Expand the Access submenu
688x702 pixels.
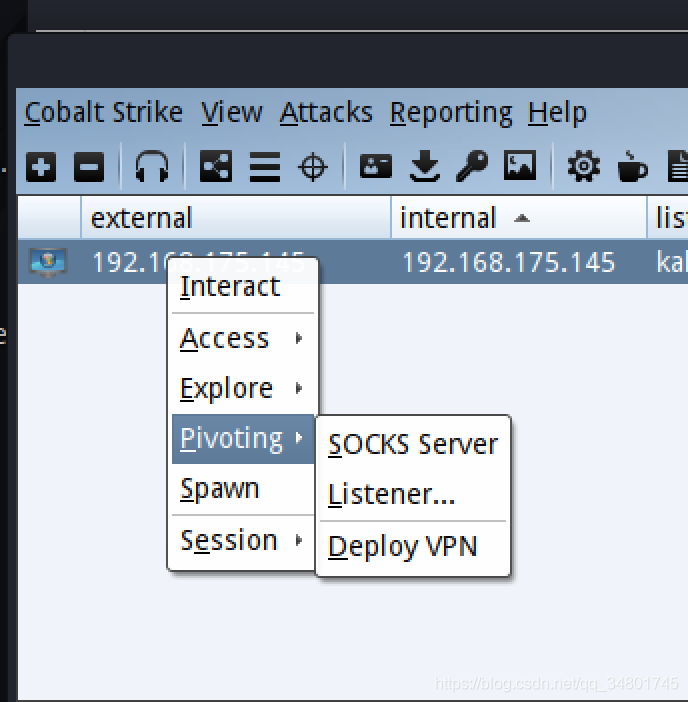[x=243, y=338]
